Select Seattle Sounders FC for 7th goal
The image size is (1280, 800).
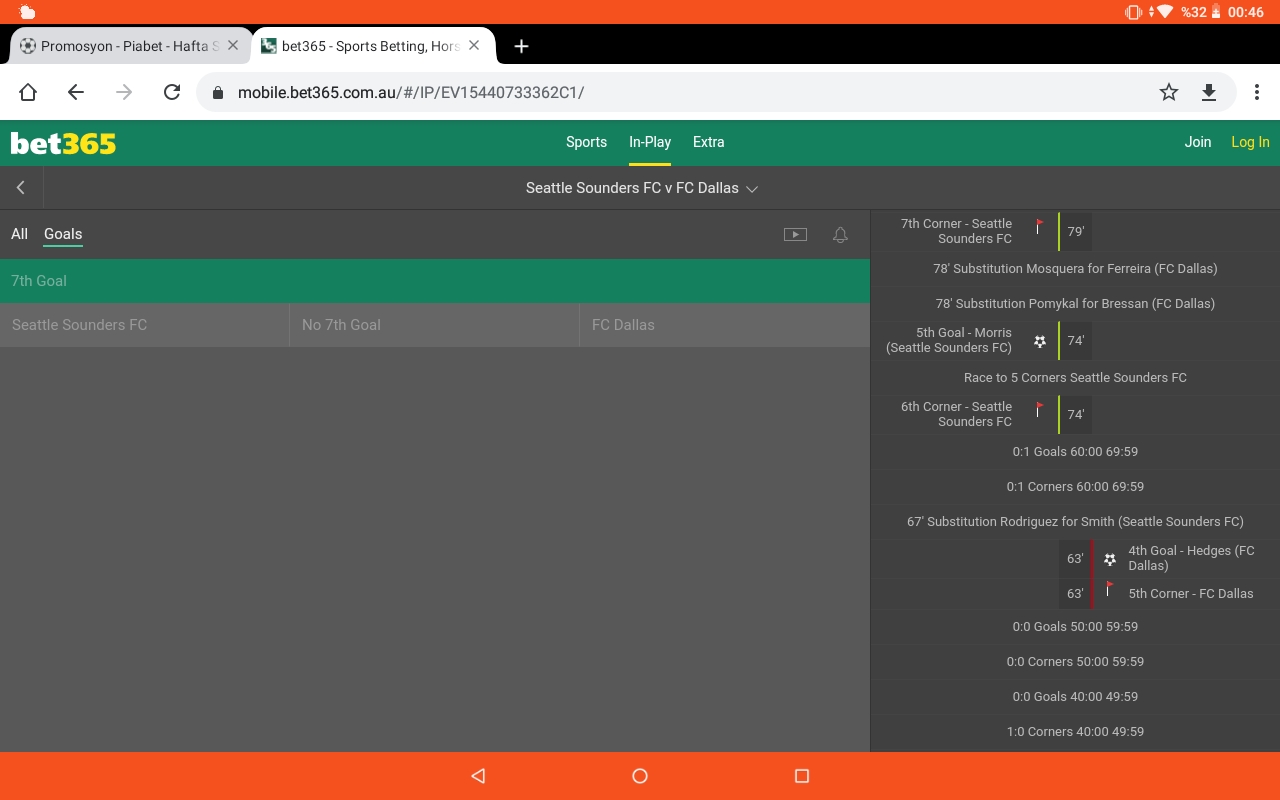coord(144,325)
